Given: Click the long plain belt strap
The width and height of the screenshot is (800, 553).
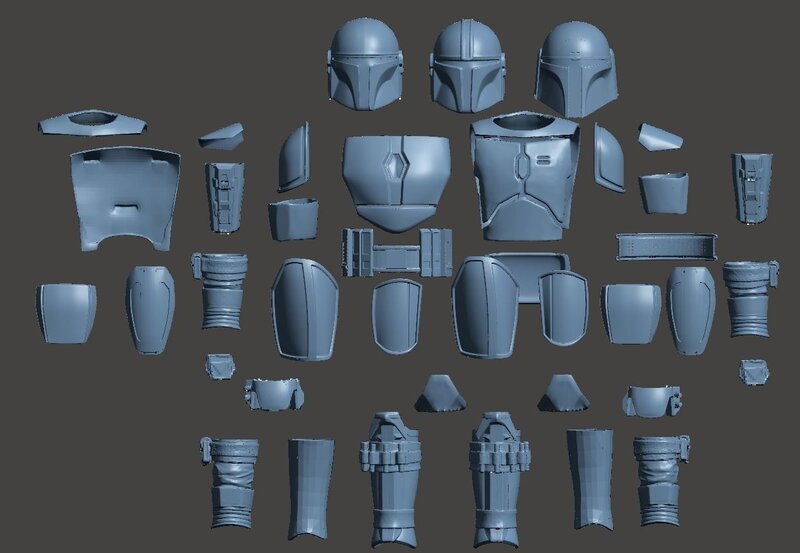Looking at the screenshot, I should coord(666,247).
